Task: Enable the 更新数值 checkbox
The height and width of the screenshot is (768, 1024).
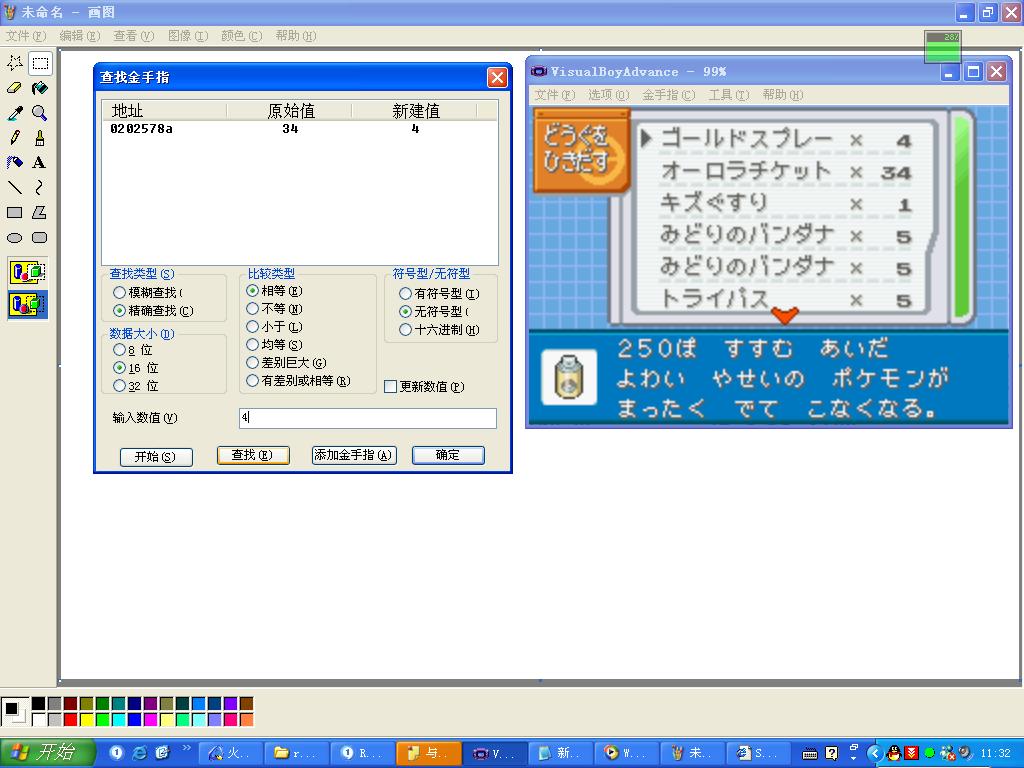Action: point(391,387)
